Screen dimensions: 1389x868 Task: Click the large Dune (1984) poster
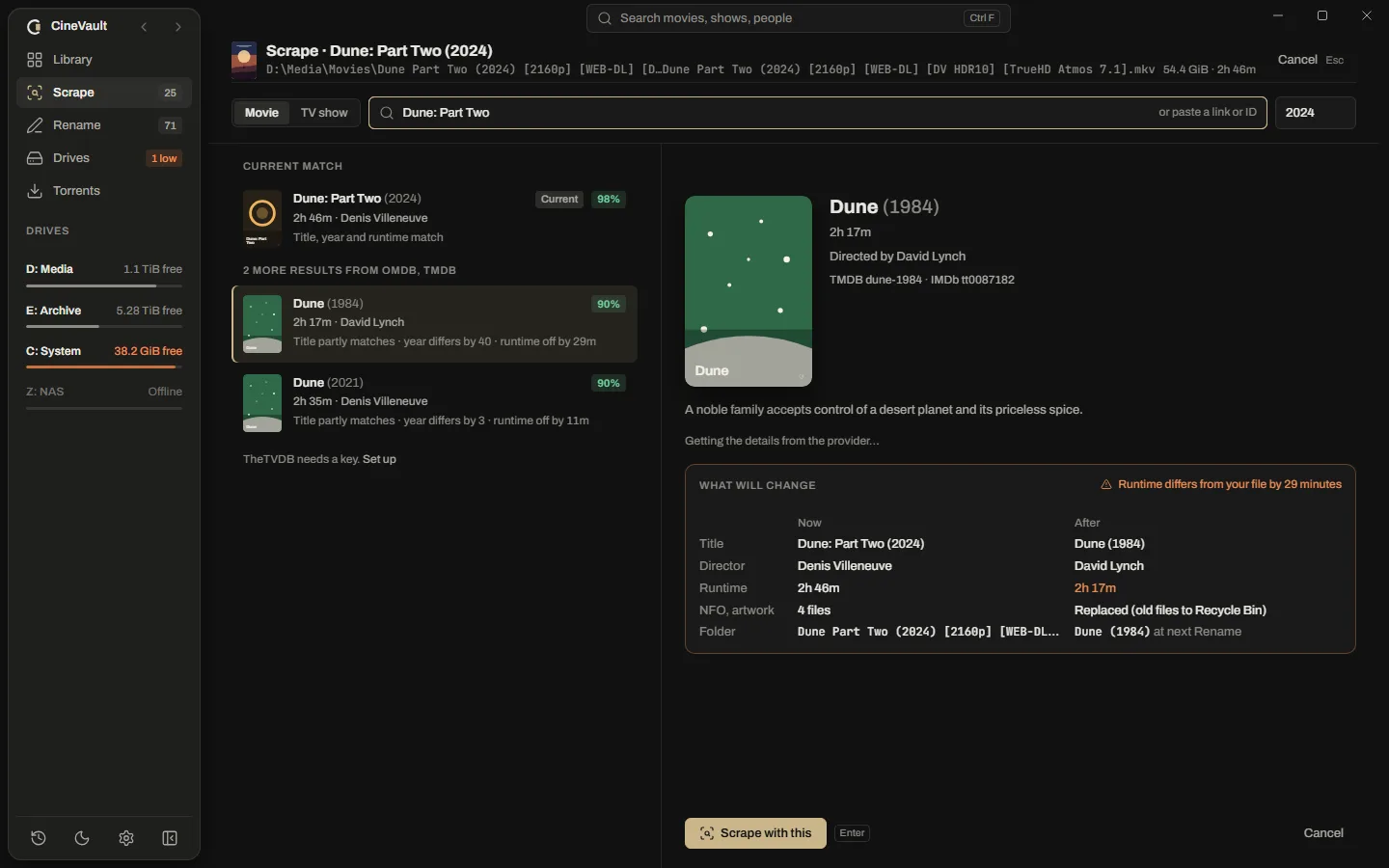coord(749,291)
